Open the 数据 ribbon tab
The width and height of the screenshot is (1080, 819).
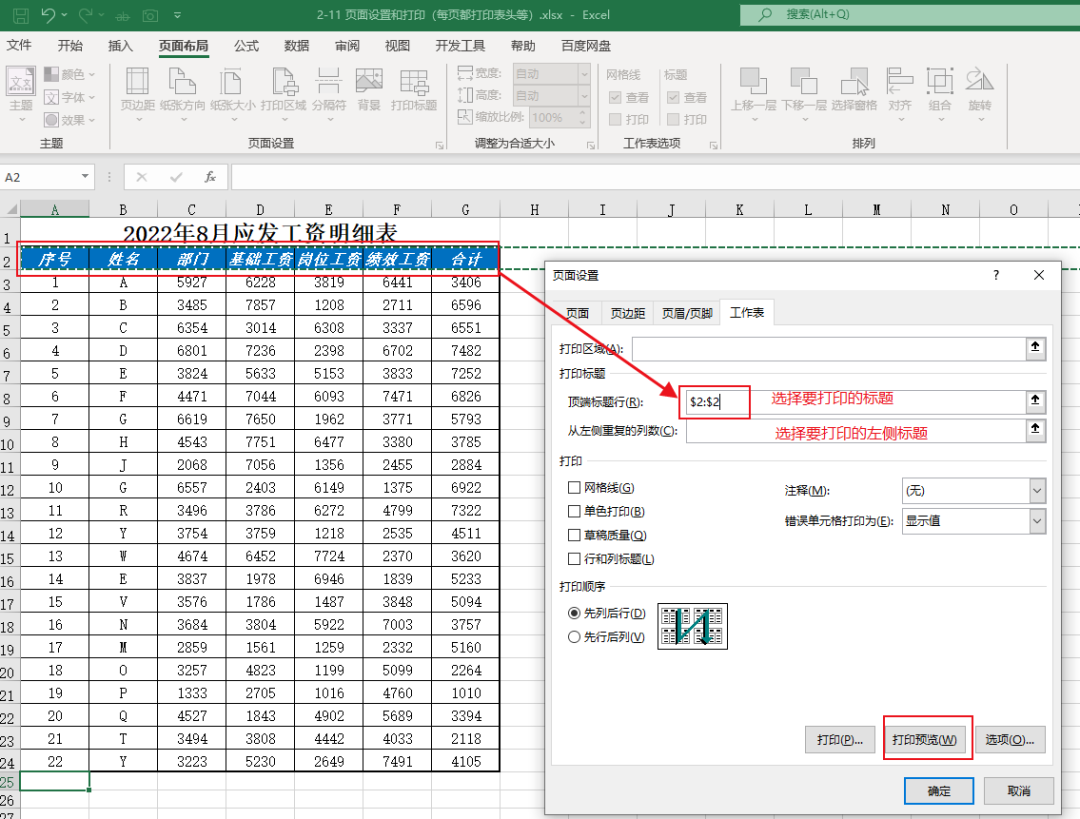point(296,46)
